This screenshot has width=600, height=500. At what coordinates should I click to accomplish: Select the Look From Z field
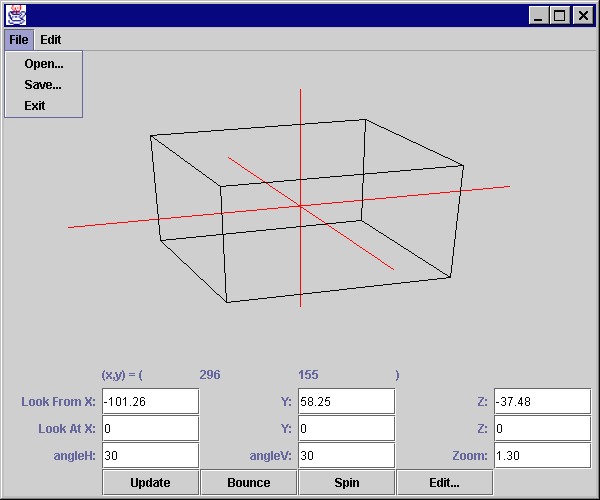(542, 401)
